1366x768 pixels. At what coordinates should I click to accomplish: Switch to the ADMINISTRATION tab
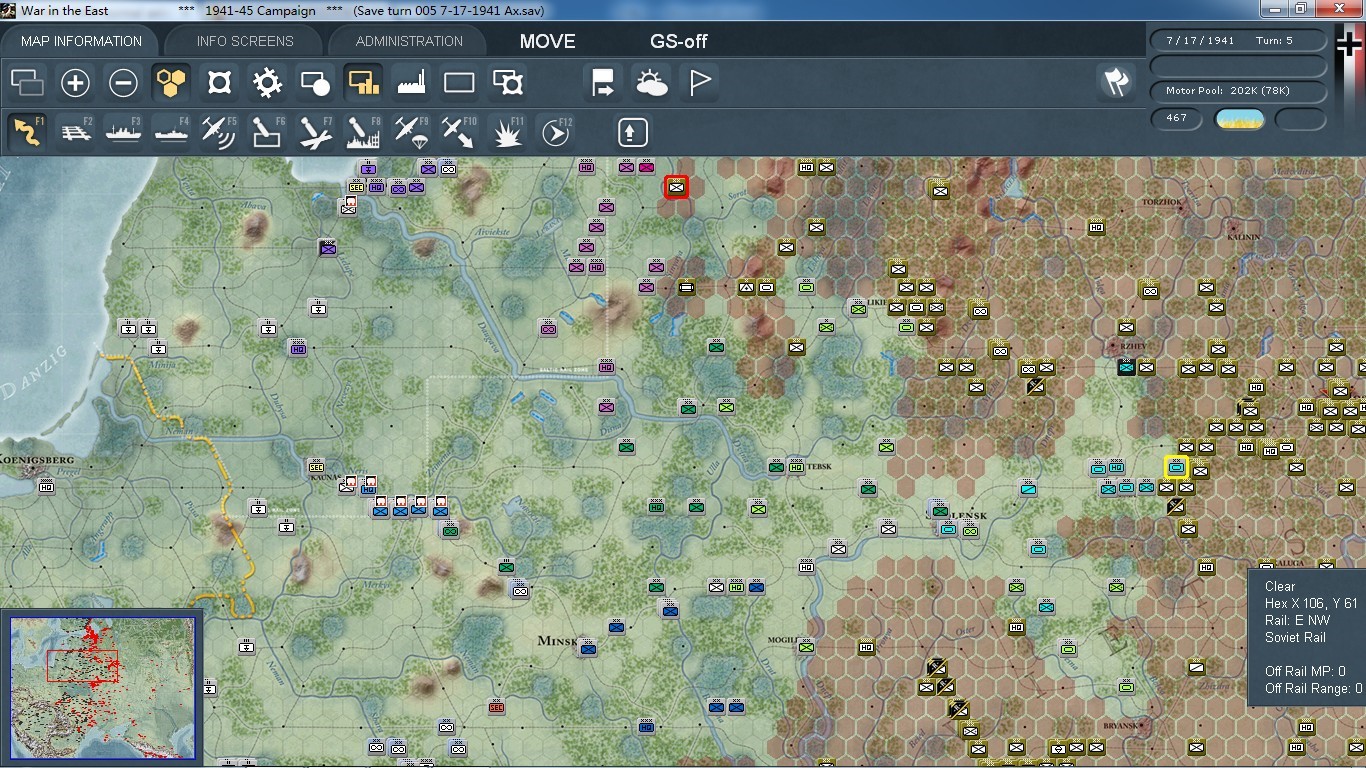409,41
